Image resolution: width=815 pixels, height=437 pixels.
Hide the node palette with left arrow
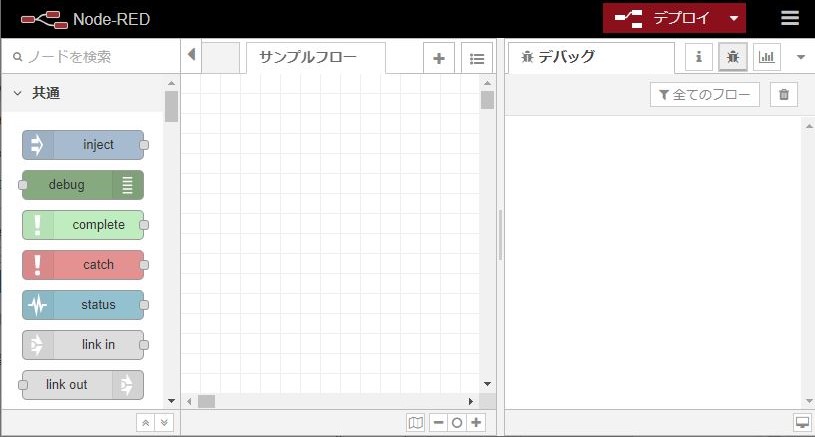click(x=191, y=55)
